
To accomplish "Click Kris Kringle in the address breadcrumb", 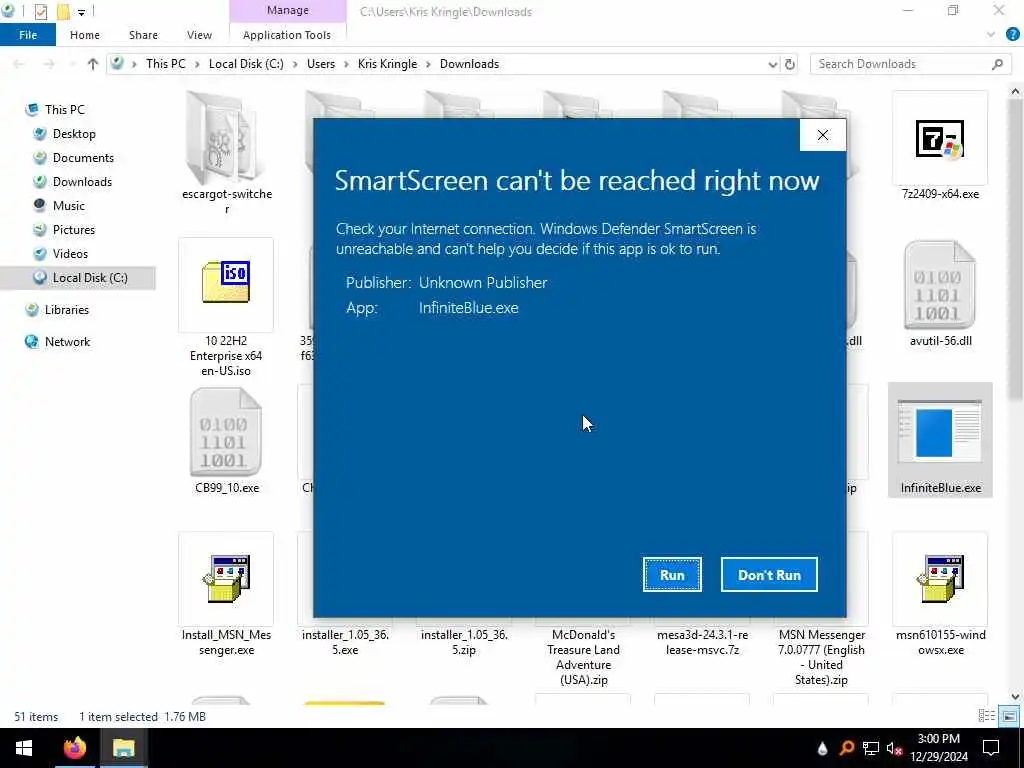I will point(387,64).
